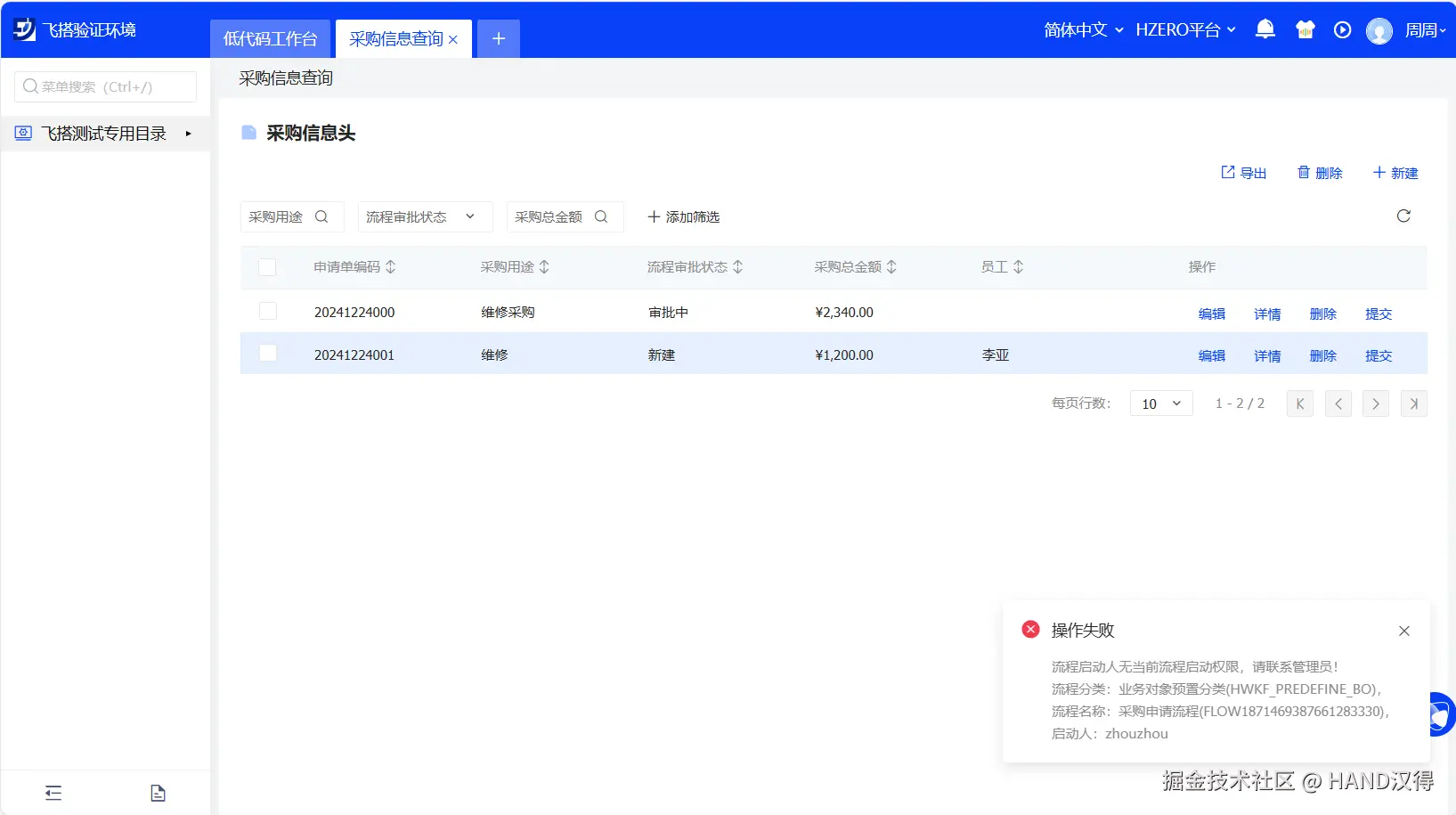Open the gift box icon in header
Viewport: 1456px width, 815px height.
pos(1305,29)
